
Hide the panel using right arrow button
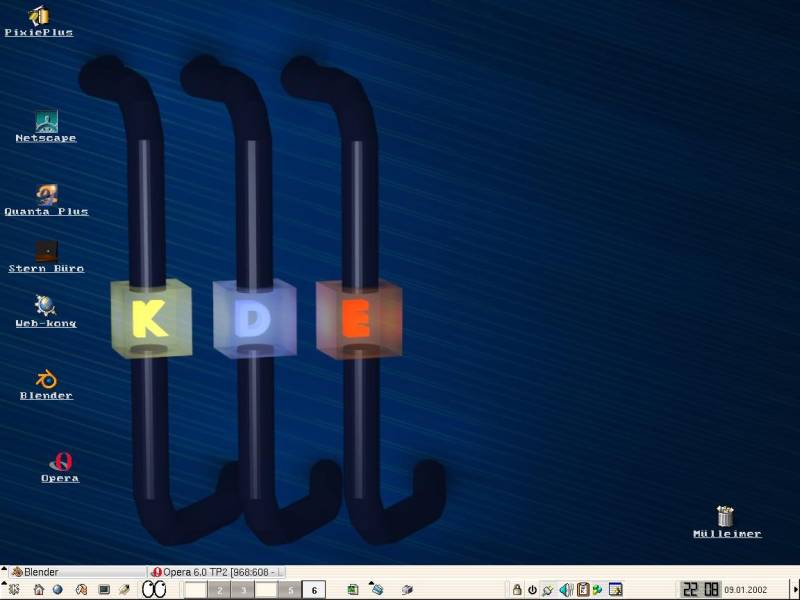(795, 589)
